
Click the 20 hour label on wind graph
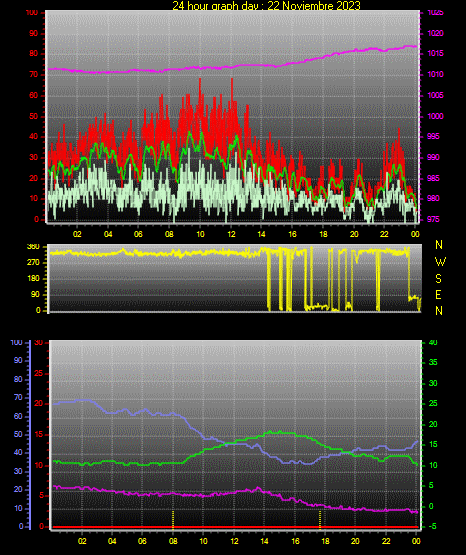point(354,234)
